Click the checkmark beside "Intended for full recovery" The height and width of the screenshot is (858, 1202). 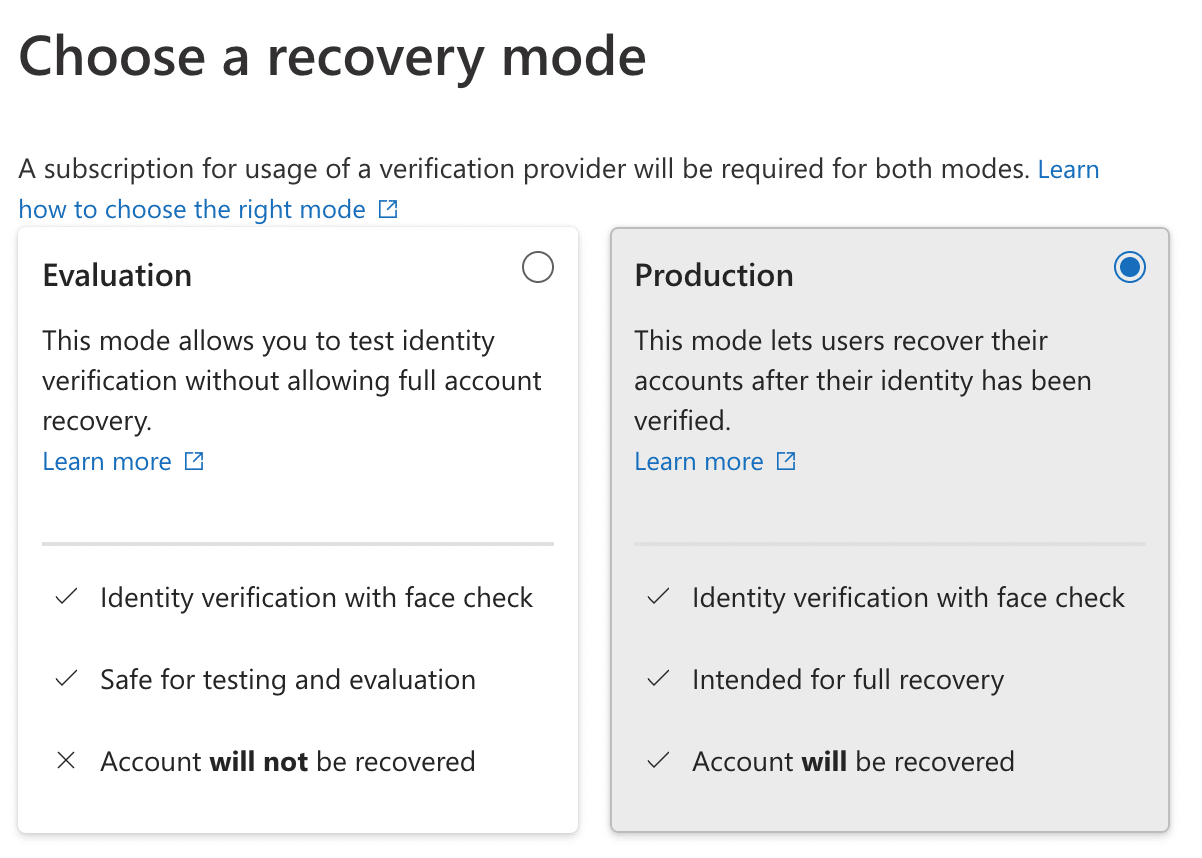click(657, 679)
